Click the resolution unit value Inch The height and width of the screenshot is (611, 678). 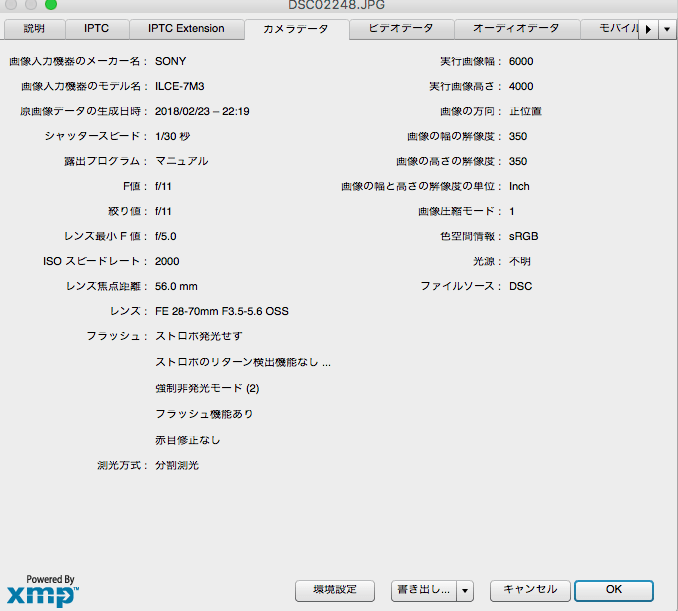click(519, 186)
